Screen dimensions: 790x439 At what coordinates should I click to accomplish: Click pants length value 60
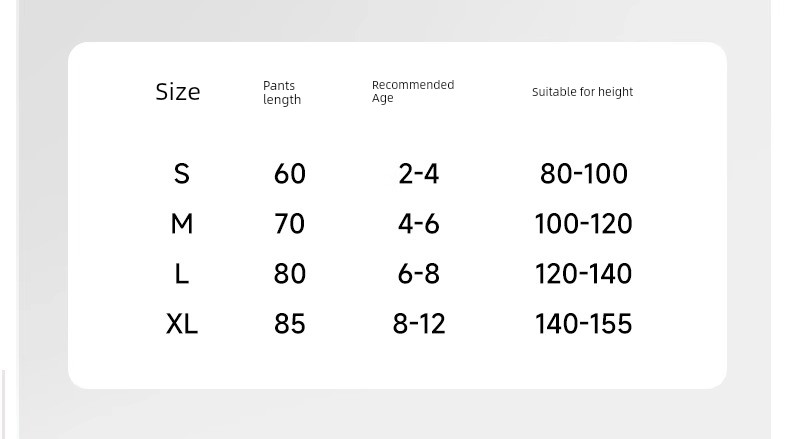click(x=290, y=174)
